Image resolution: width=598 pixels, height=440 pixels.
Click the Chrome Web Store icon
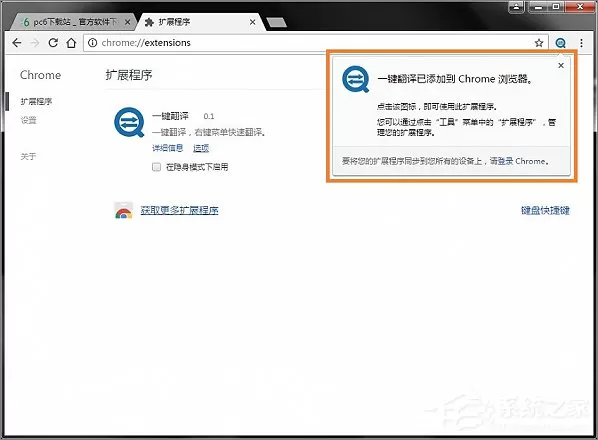pos(124,210)
